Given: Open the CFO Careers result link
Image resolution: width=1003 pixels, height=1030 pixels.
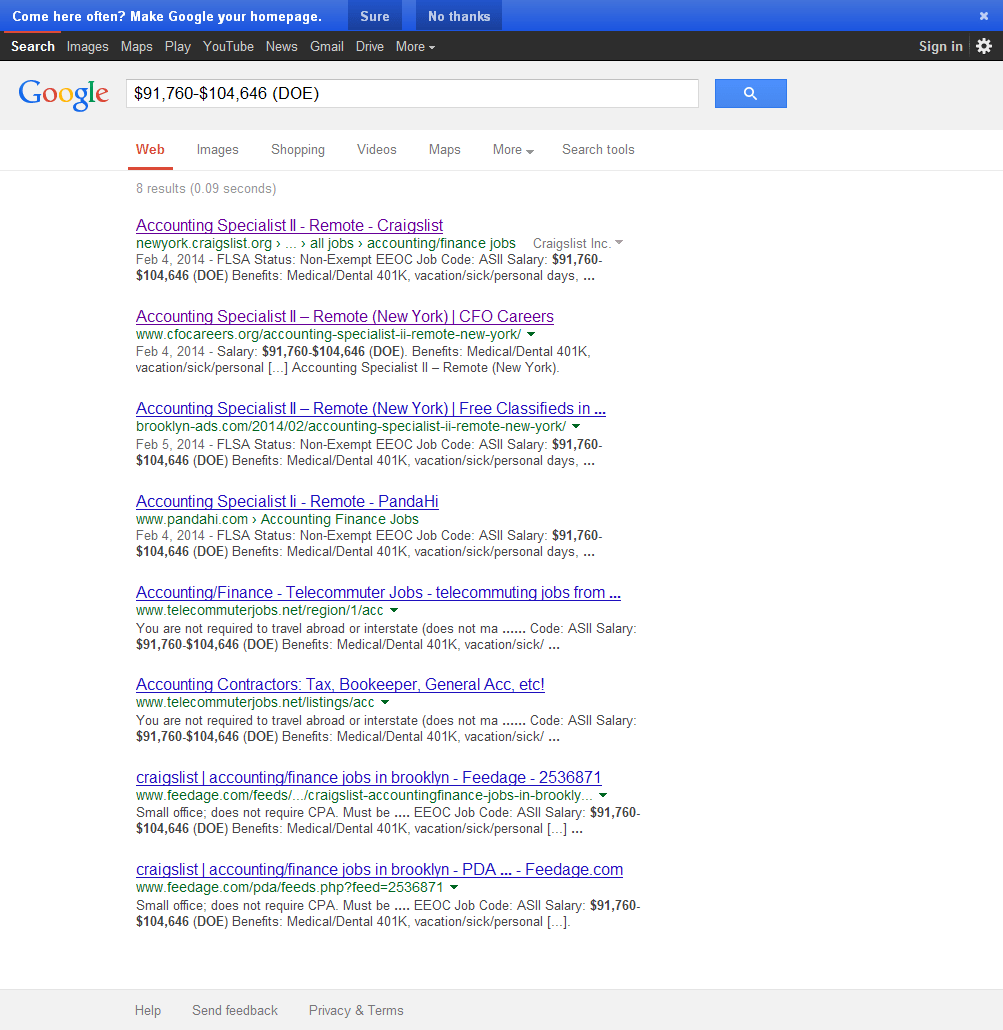Looking at the screenshot, I should pos(344,317).
